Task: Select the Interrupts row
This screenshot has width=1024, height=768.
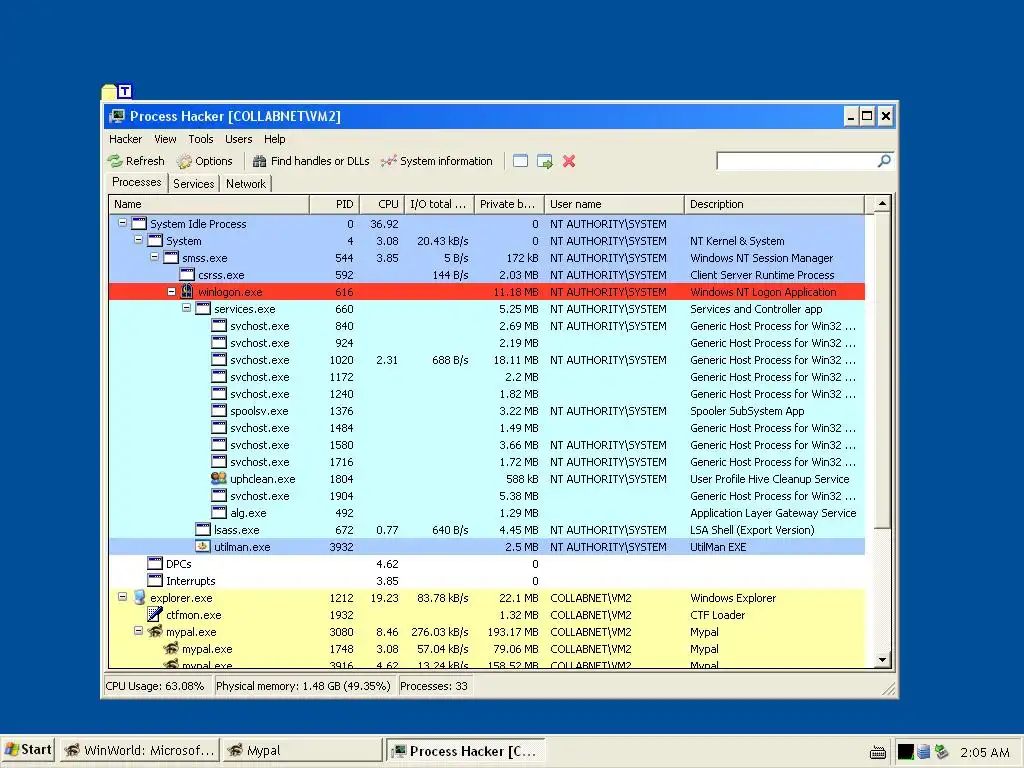Action: (487, 581)
